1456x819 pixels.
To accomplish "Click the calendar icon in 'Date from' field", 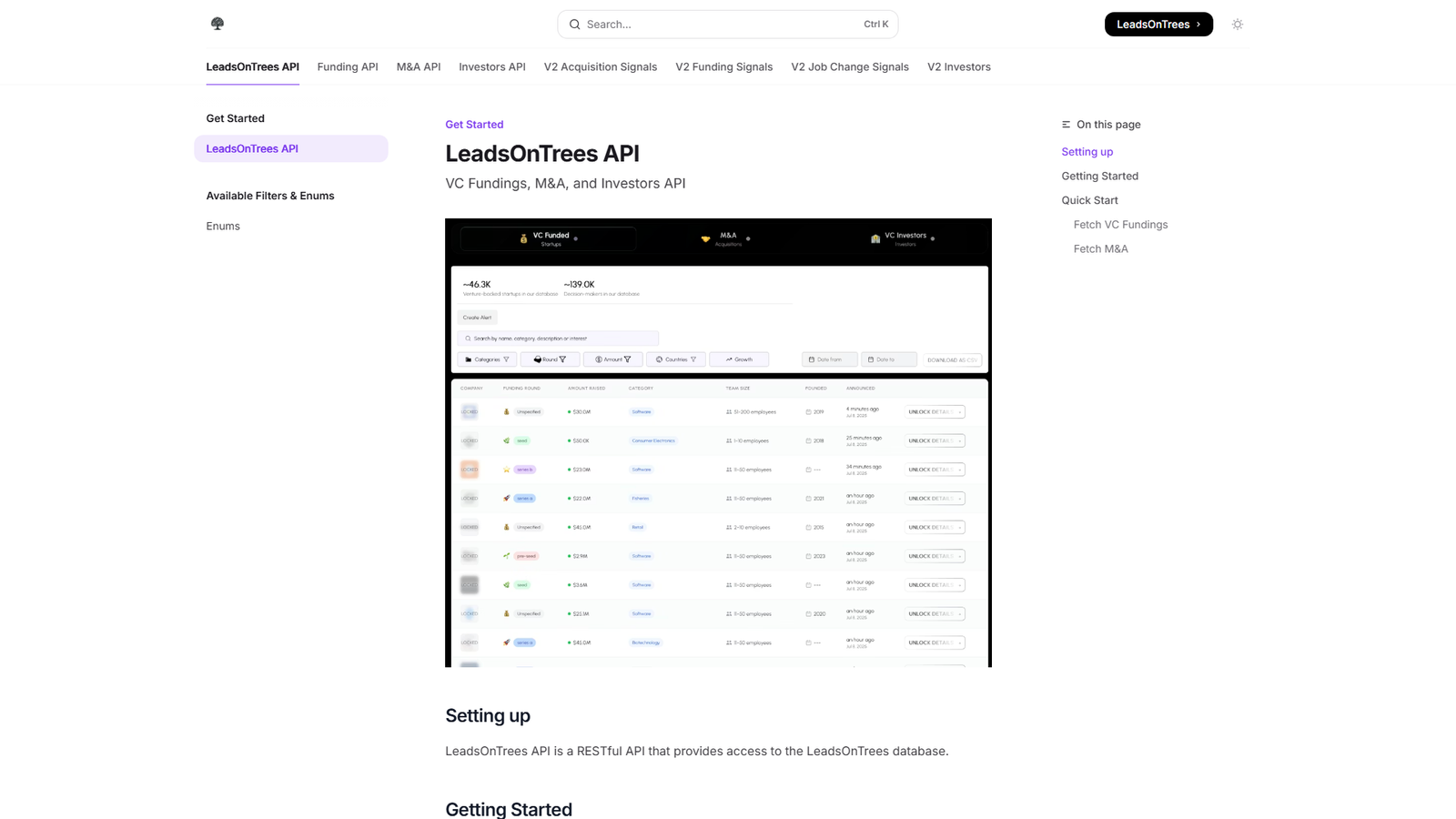I will tap(812, 358).
